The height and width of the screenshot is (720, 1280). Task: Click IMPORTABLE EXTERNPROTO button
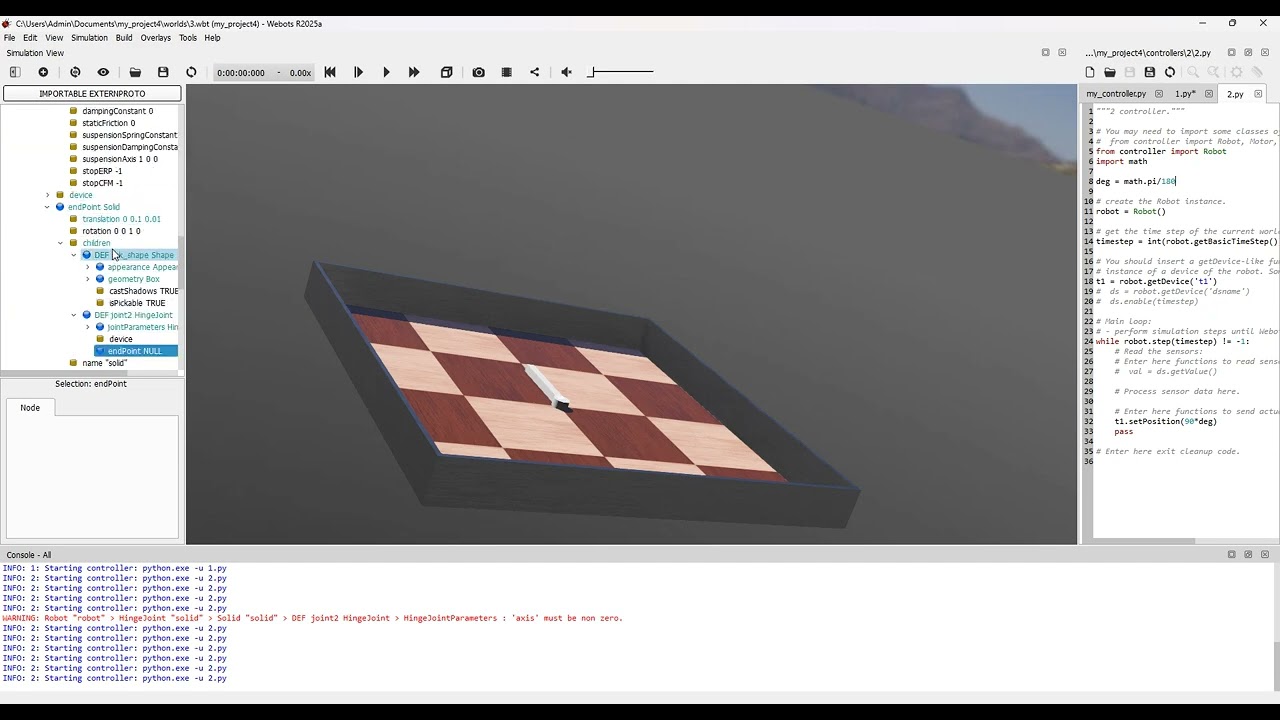(92, 93)
